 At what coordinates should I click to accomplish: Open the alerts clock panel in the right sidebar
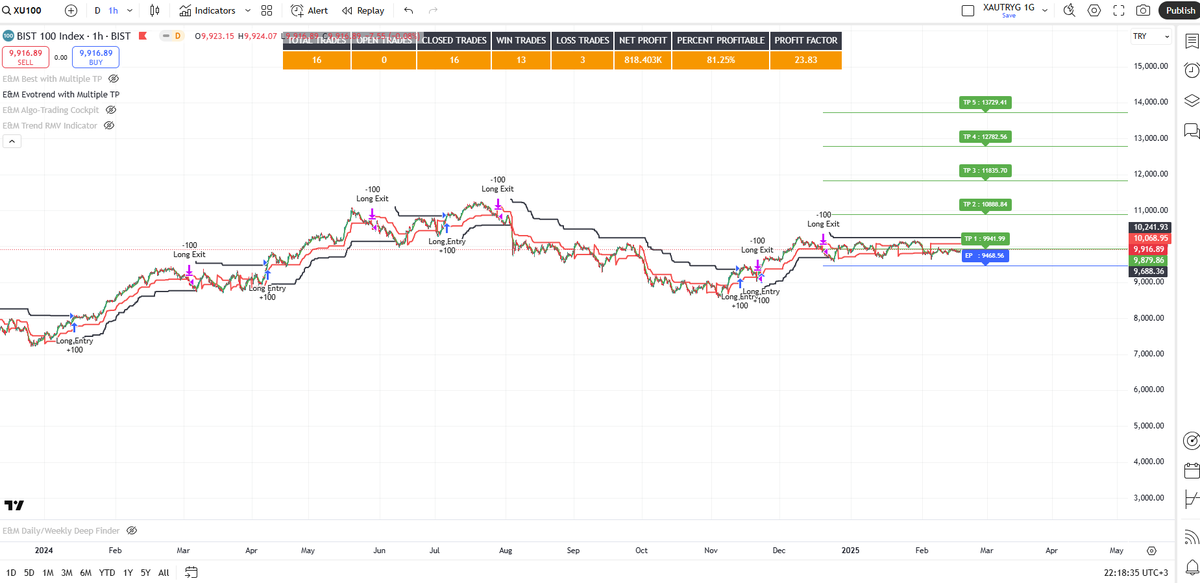coord(1191,70)
